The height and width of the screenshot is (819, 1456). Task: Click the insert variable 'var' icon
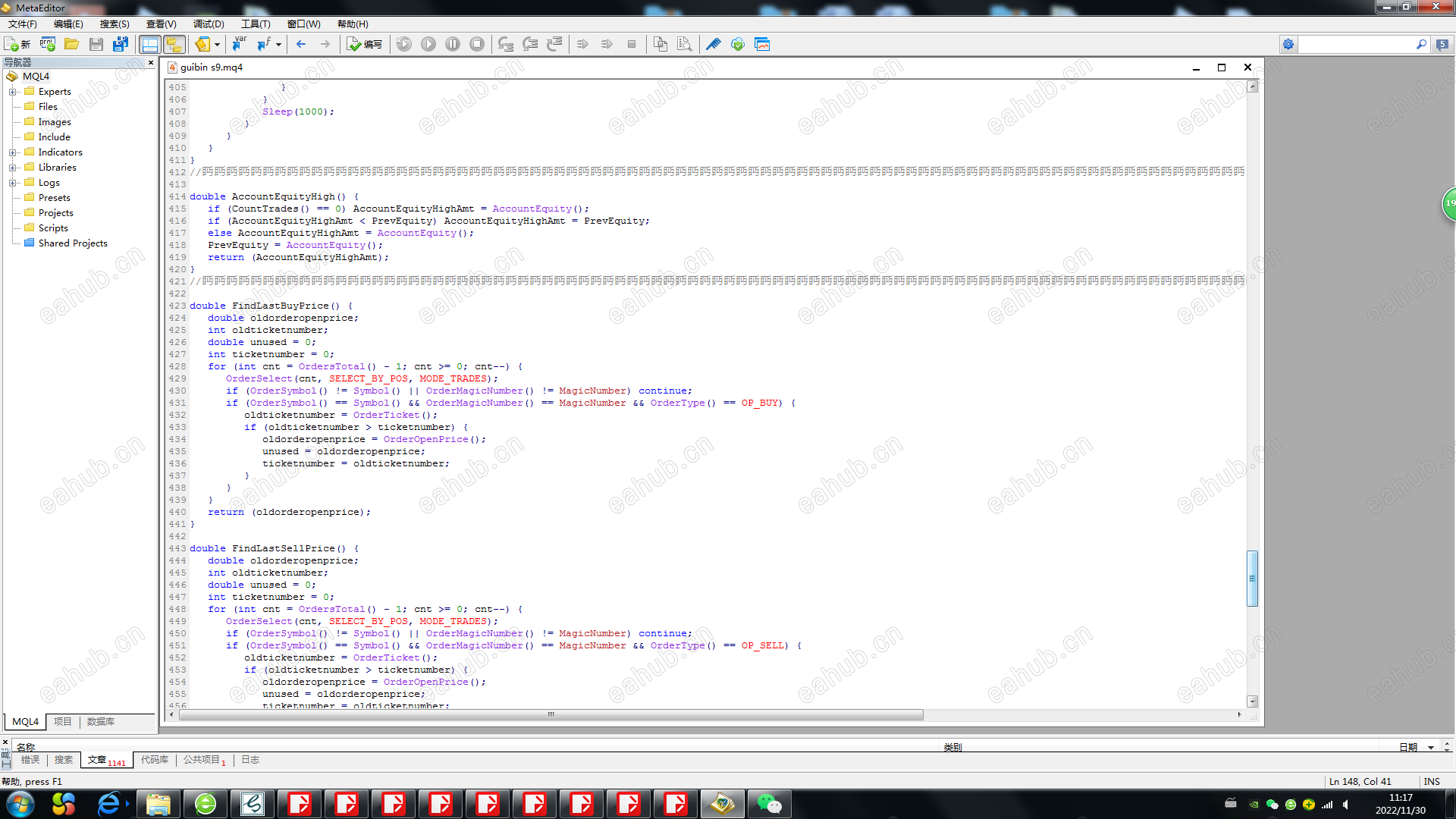240,44
